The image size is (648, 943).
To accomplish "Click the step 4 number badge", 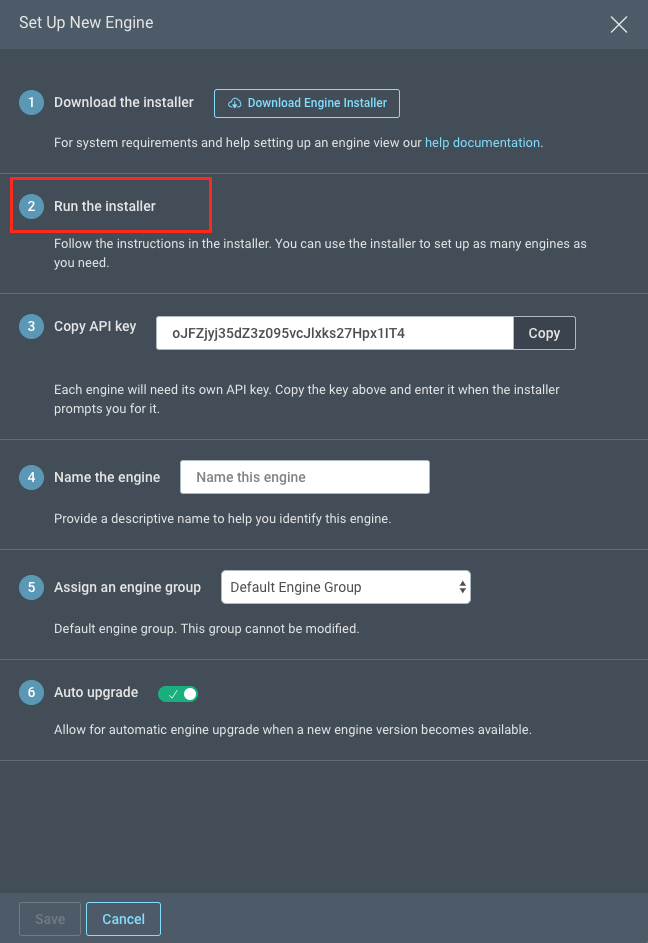I will click(x=31, y=478).
